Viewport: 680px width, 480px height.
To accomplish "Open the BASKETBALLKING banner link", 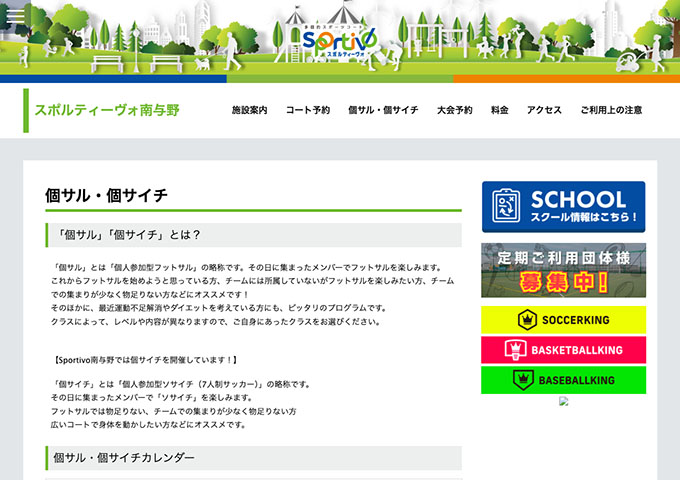I will [563, 349].
